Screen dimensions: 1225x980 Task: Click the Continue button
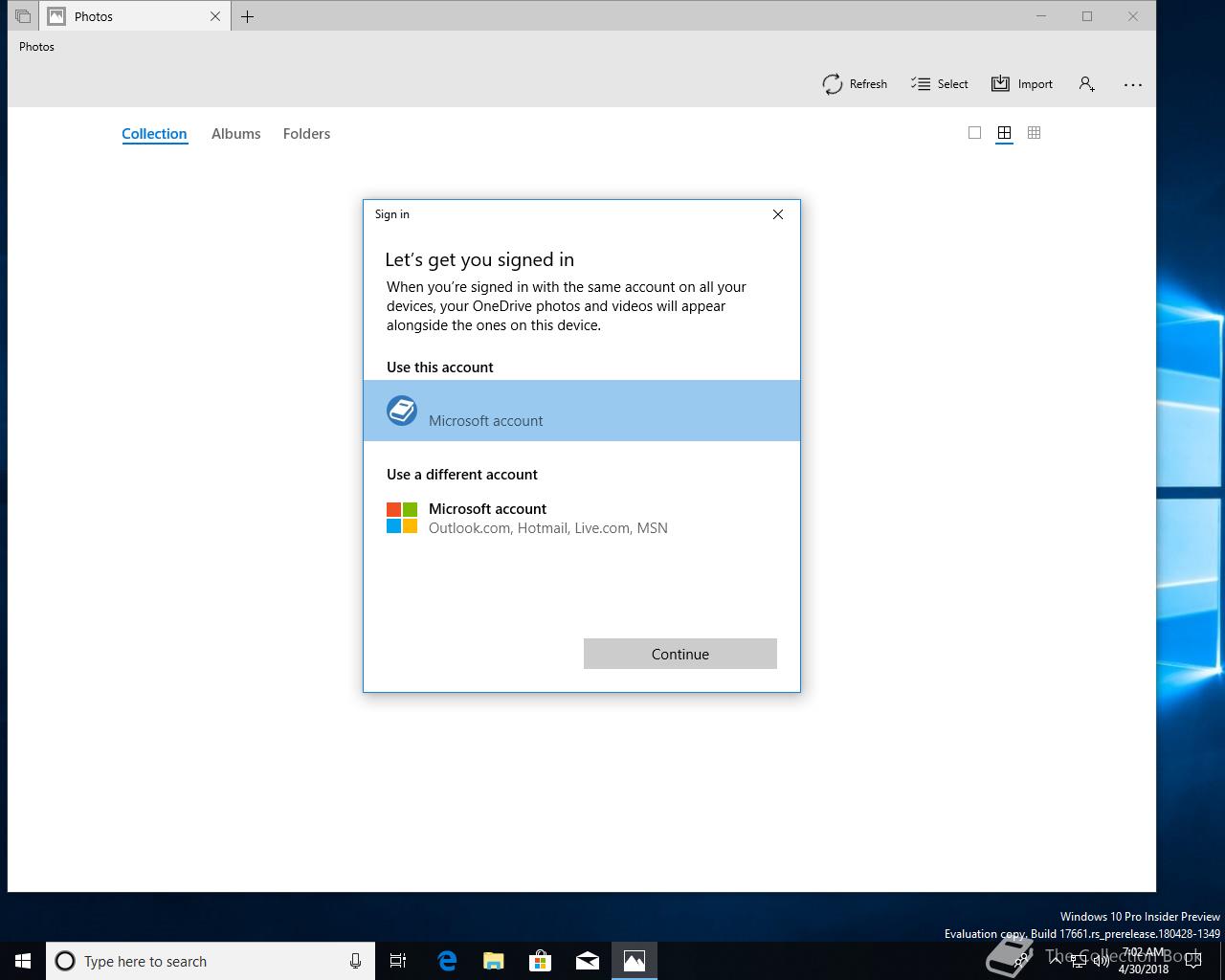click(x=680, y=654)
